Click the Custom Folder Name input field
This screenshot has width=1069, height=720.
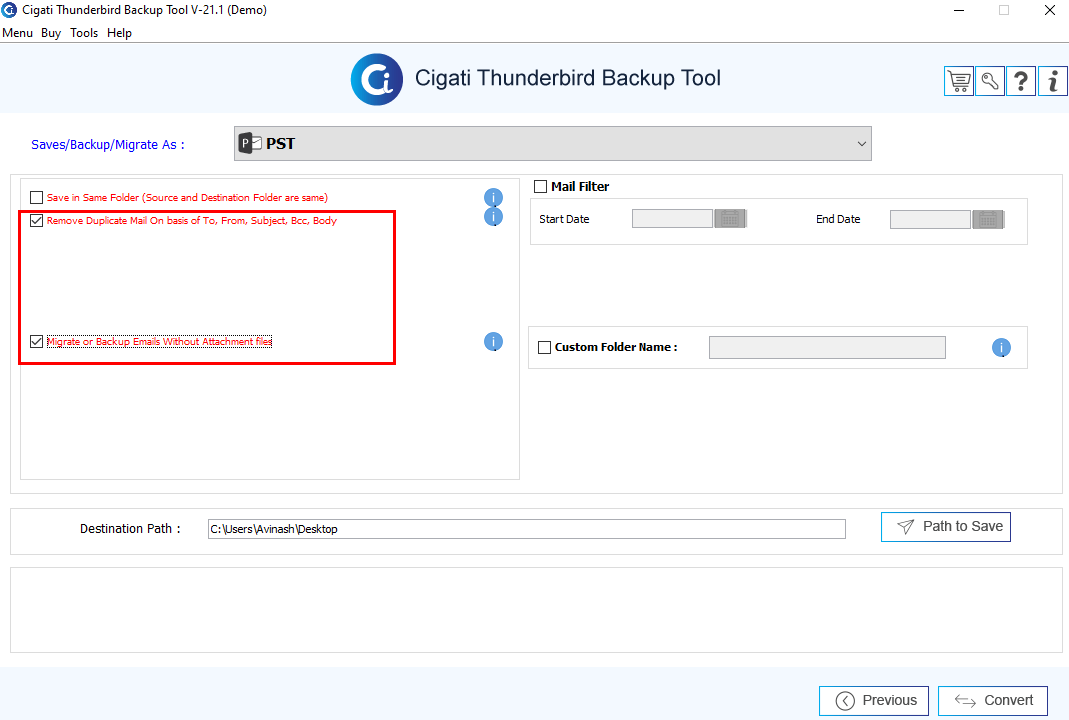827,348
